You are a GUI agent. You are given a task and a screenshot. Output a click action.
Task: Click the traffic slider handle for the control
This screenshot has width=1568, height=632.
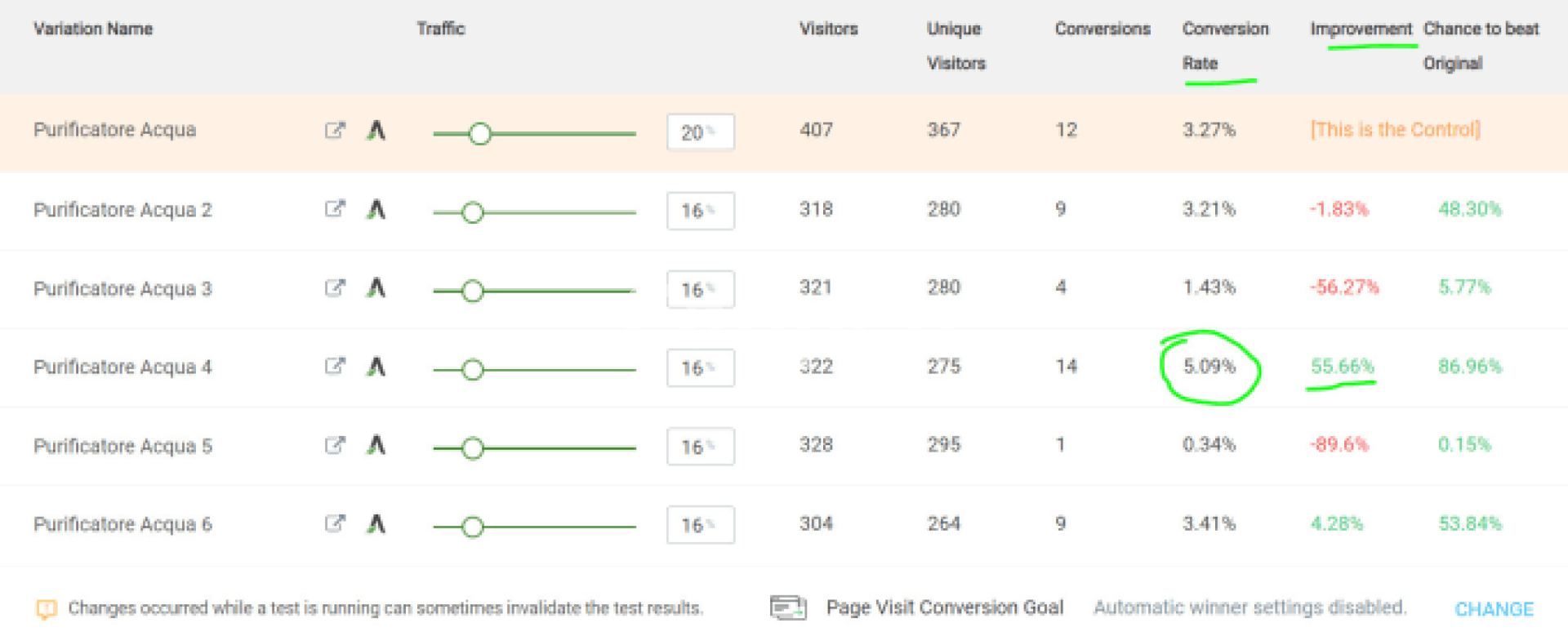tap(480, 134)
